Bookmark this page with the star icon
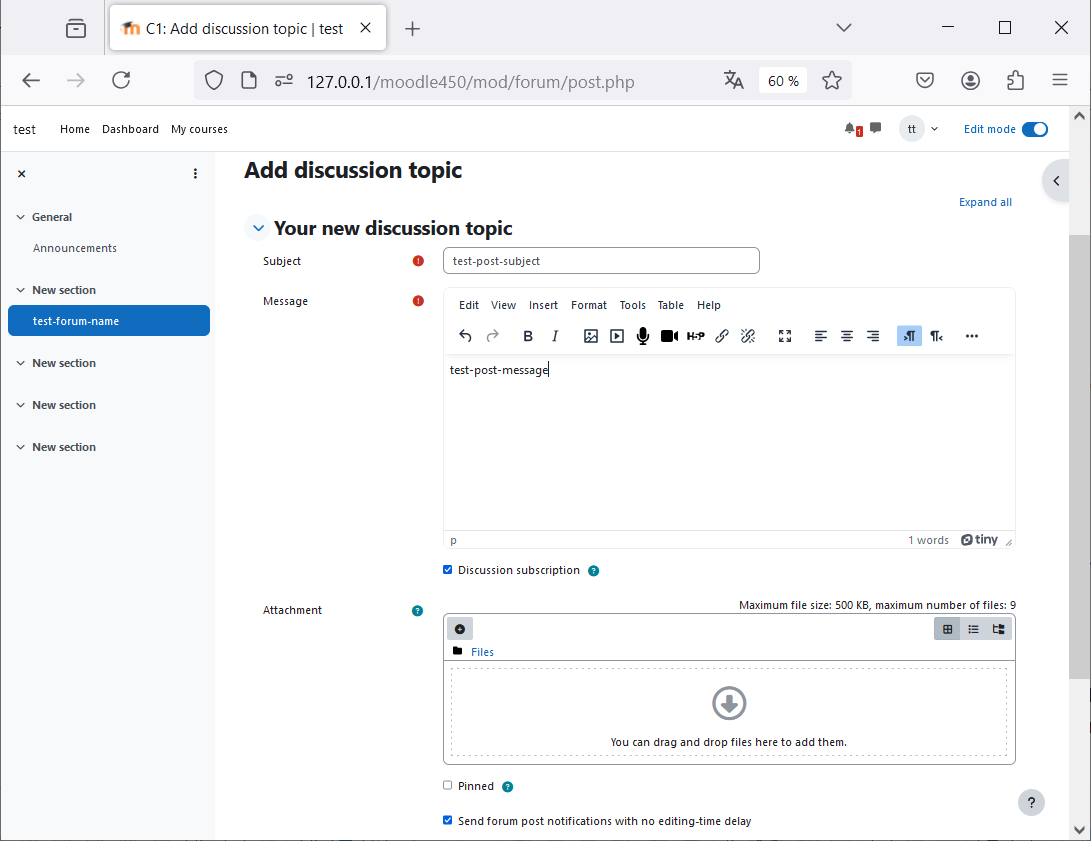 (831, 81)
